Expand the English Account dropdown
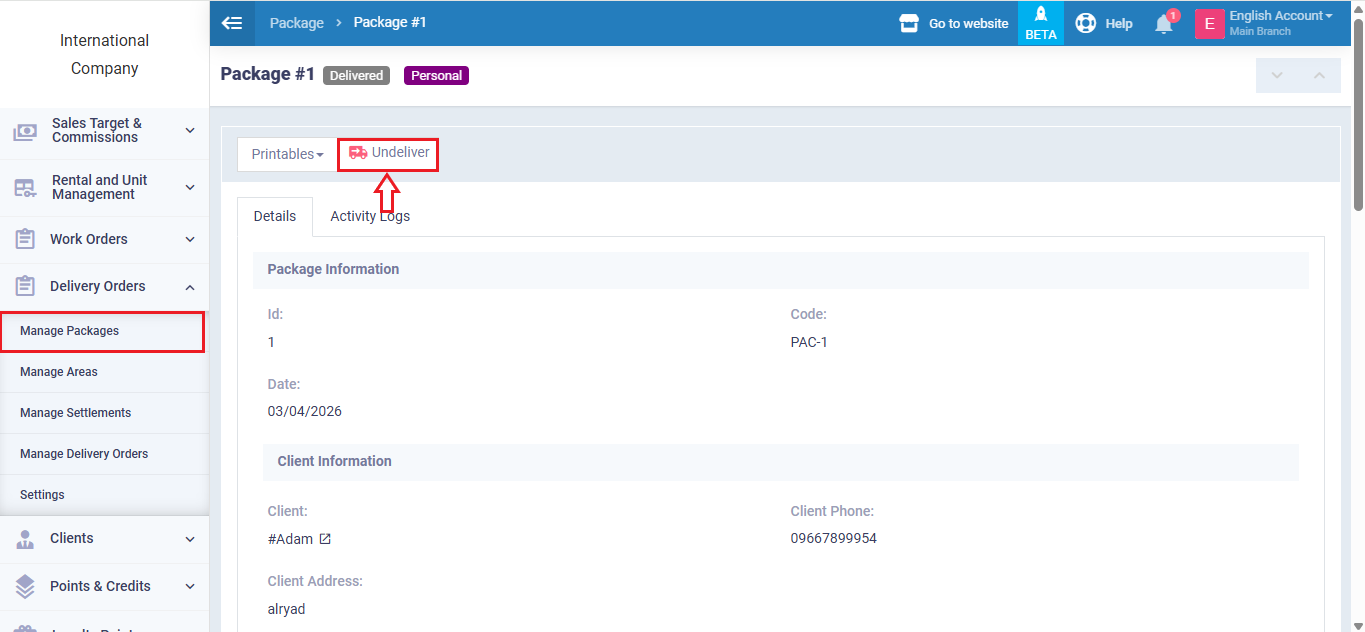This screenshot has height=632, width=1365. [1281, 16]
